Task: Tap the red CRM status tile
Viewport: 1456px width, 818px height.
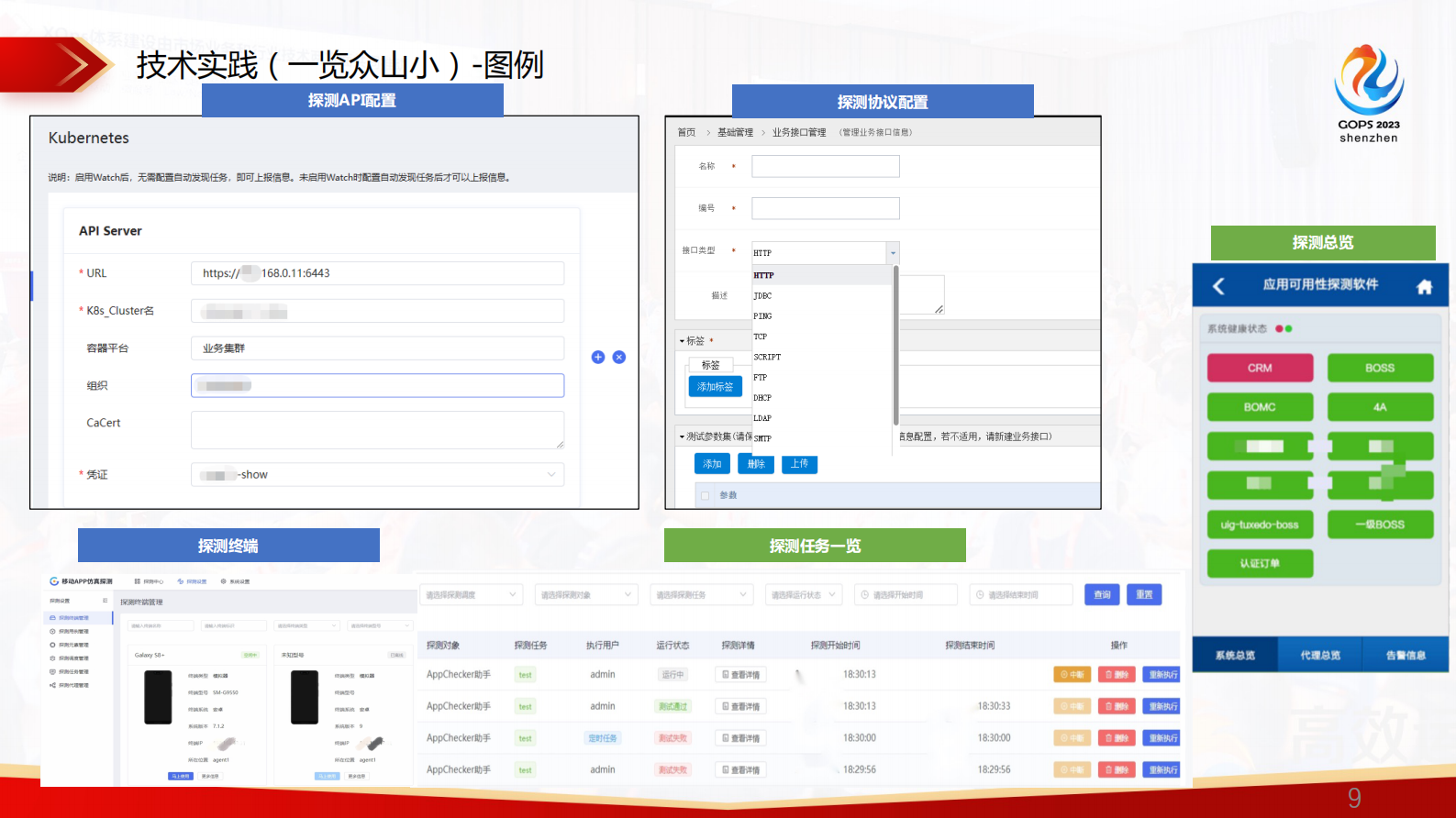Action: click(1260, 368)
